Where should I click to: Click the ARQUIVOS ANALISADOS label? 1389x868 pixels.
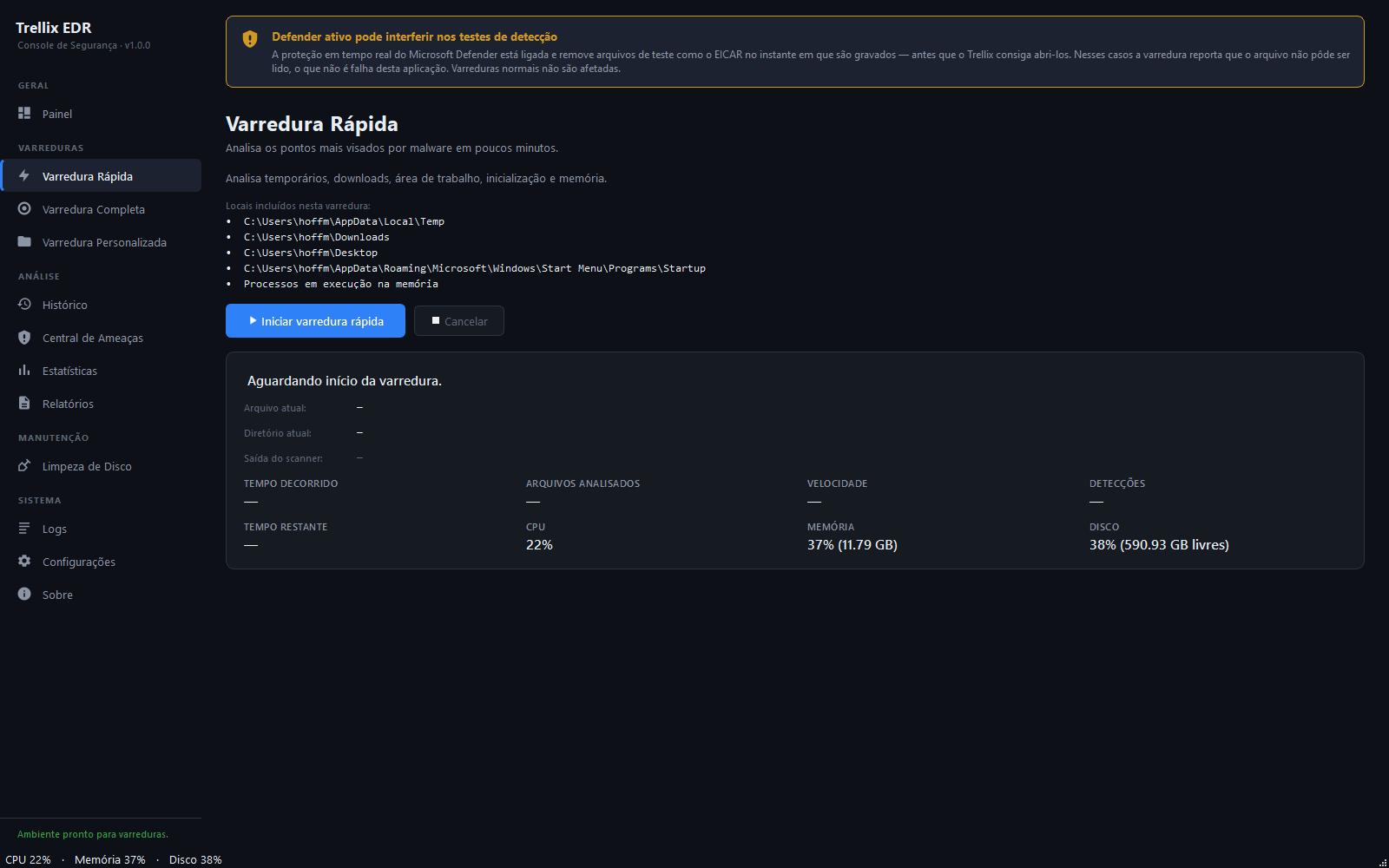(x=583, y=483)
